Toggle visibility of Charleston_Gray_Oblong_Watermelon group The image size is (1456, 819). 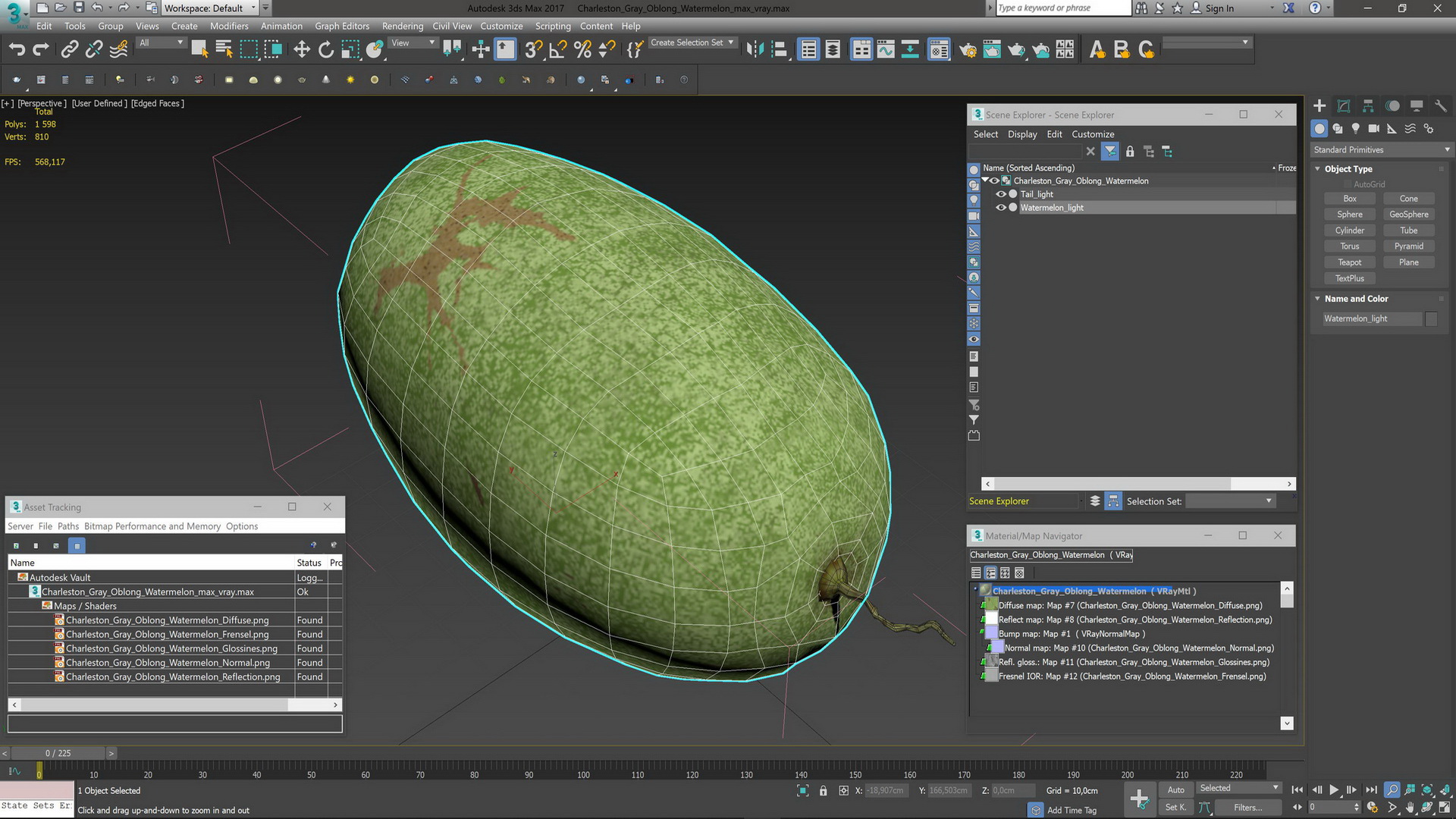[x=994, y=180]
